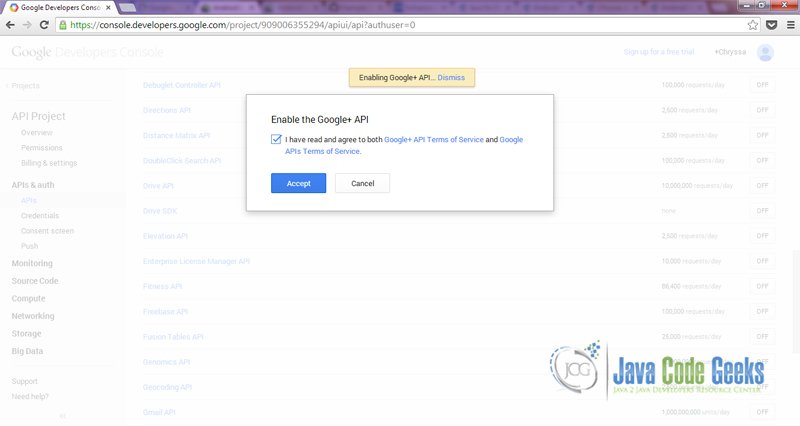
Task: Toggle the Distance Matrix API OFF switch
Action: click(762, 135)
